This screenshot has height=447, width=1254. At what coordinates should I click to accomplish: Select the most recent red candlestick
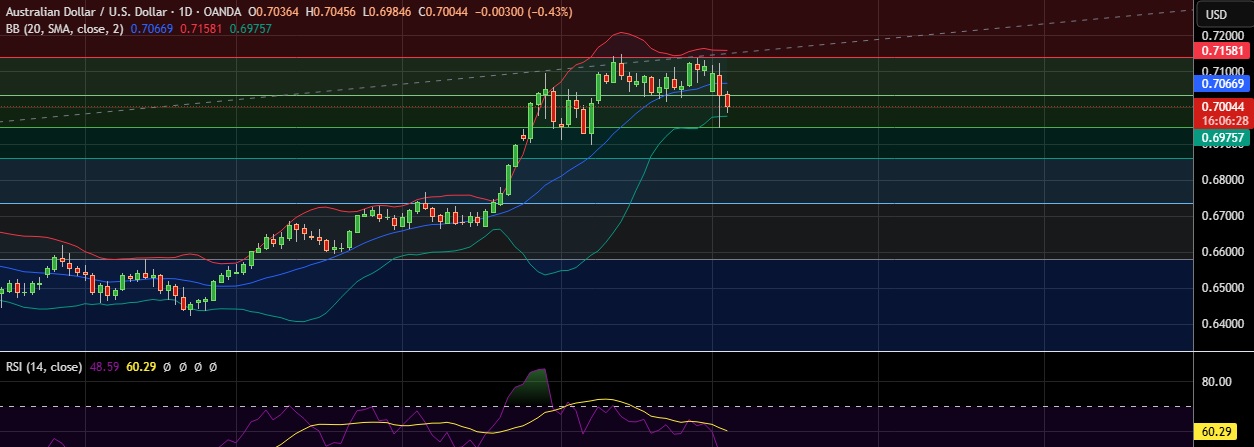[728, 101]
